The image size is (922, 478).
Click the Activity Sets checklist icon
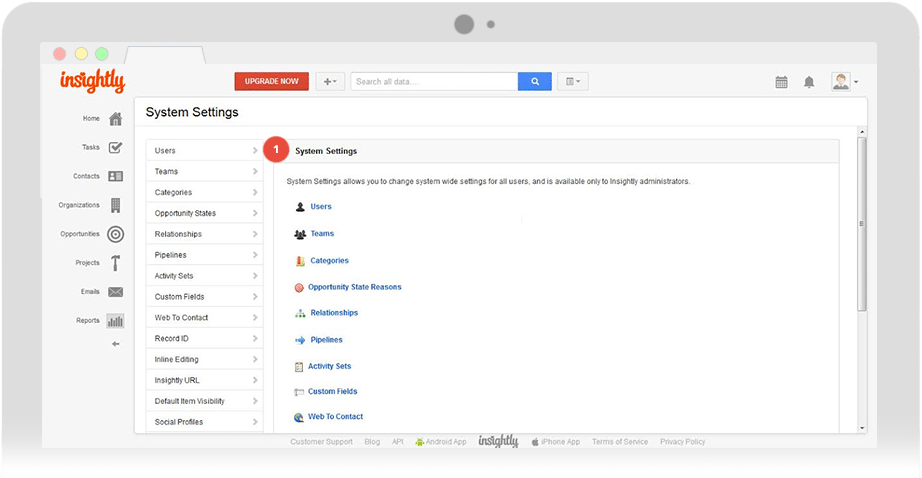(x=299, y=367)
